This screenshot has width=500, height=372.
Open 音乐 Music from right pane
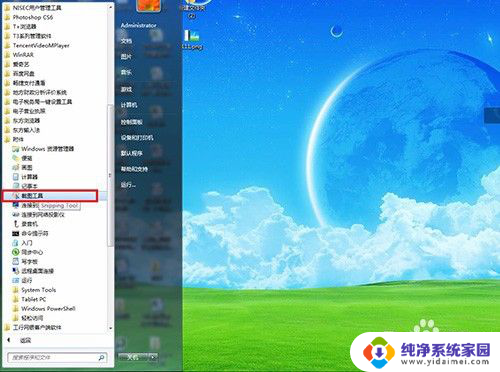click(x=126, y=72)
